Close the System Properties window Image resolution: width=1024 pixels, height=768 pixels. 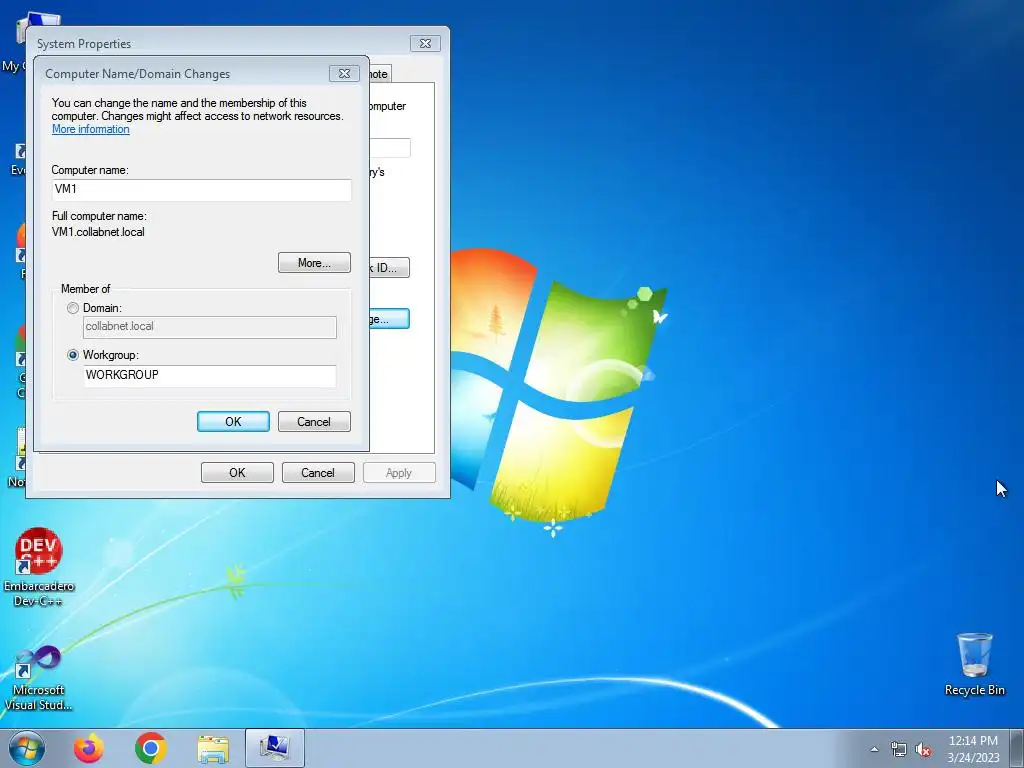point(425,44)
